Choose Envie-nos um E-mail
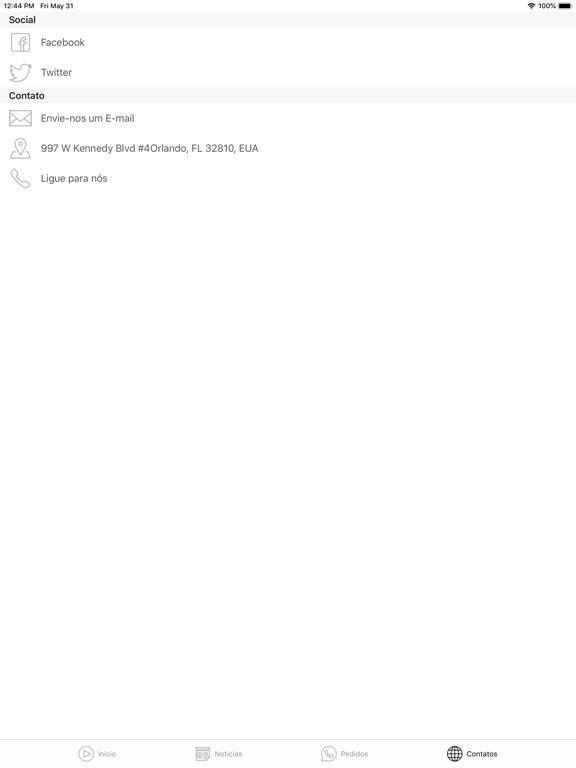 pyautogui.click(x=288, y=118)
